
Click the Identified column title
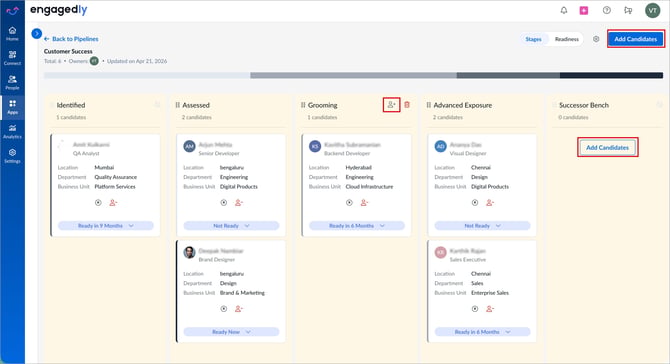point(71,105)
